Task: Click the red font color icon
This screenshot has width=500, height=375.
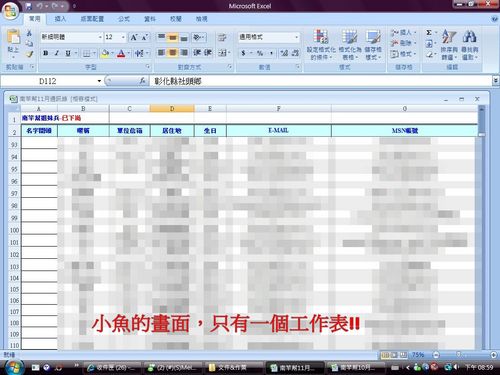Action: pyautogui.click(x=121, y=53)
